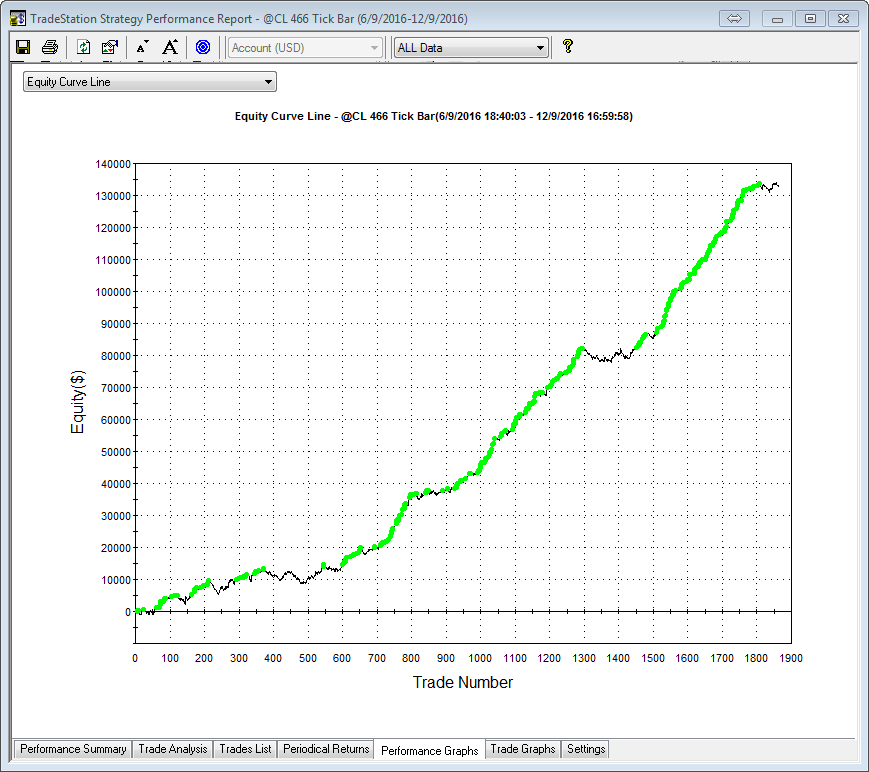Open the Trade Analysis tab
Screen dimensions: 869x772
click(173, 749)
